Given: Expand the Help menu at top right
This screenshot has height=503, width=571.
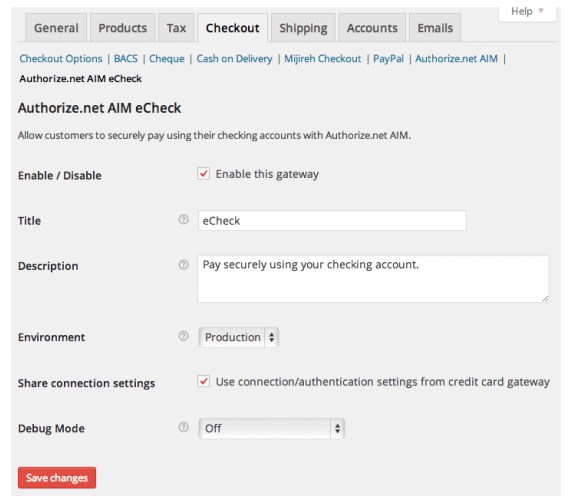Looking at the screenshot, I should tap(527, 11).
